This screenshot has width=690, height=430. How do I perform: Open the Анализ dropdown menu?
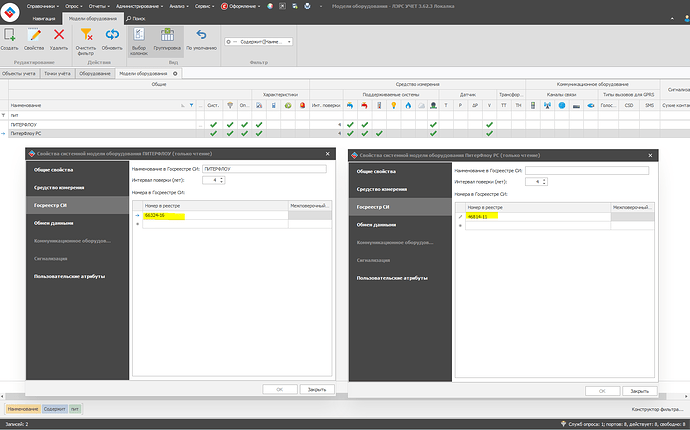tap(179, 6)
